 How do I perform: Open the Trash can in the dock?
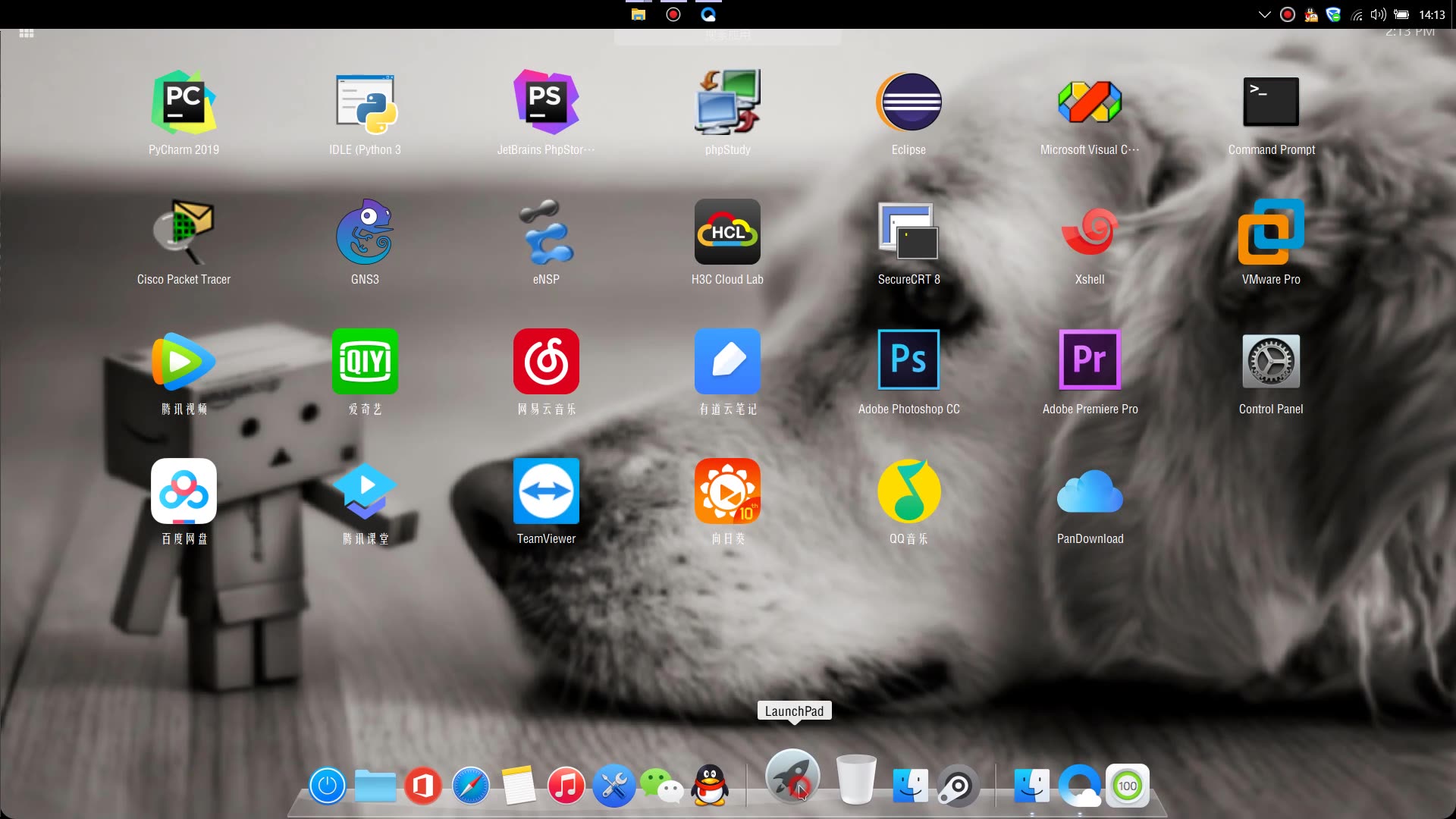click(856, 779)
